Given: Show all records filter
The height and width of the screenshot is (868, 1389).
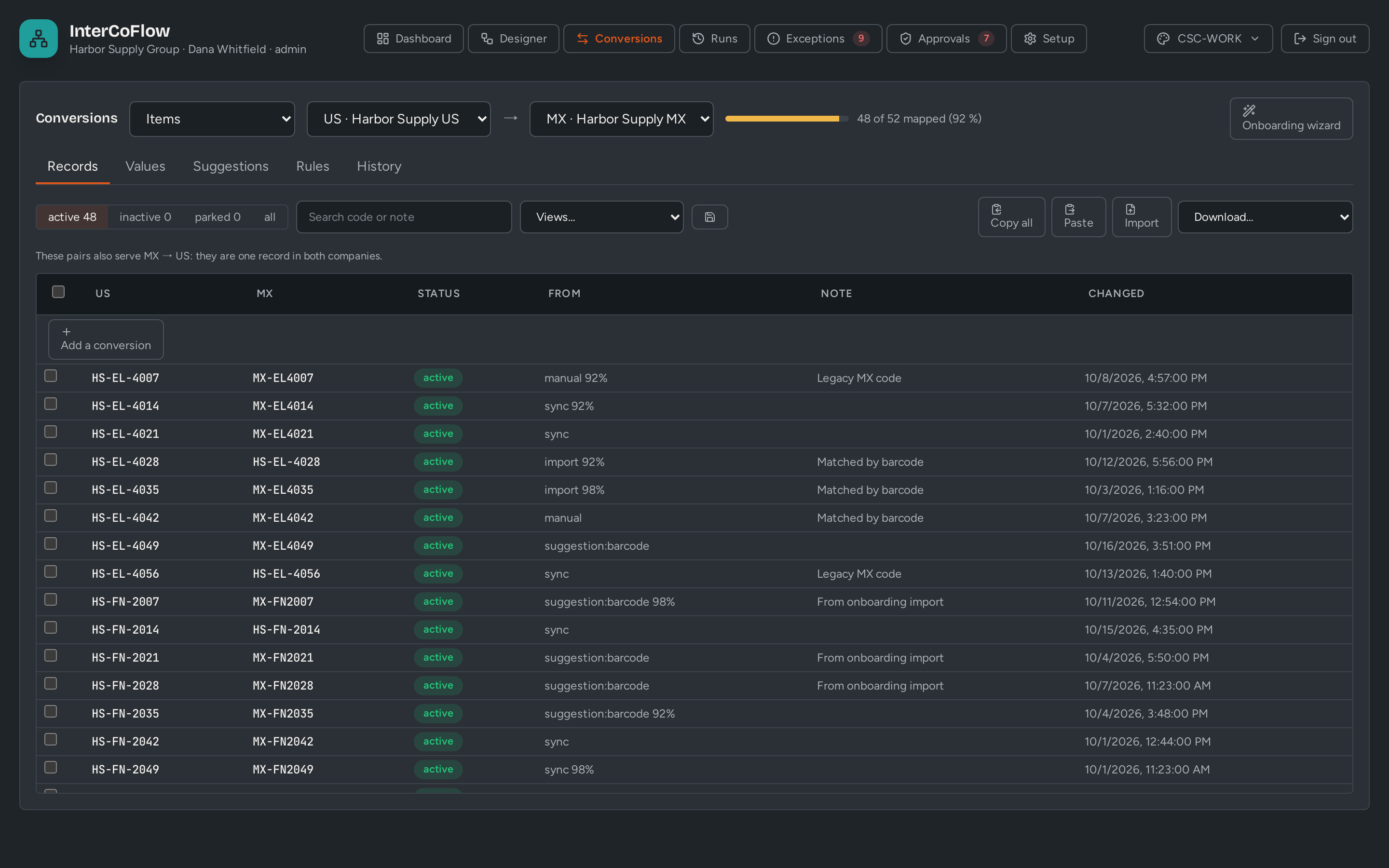Looking at the screenshot, I should tap(270, 217).
